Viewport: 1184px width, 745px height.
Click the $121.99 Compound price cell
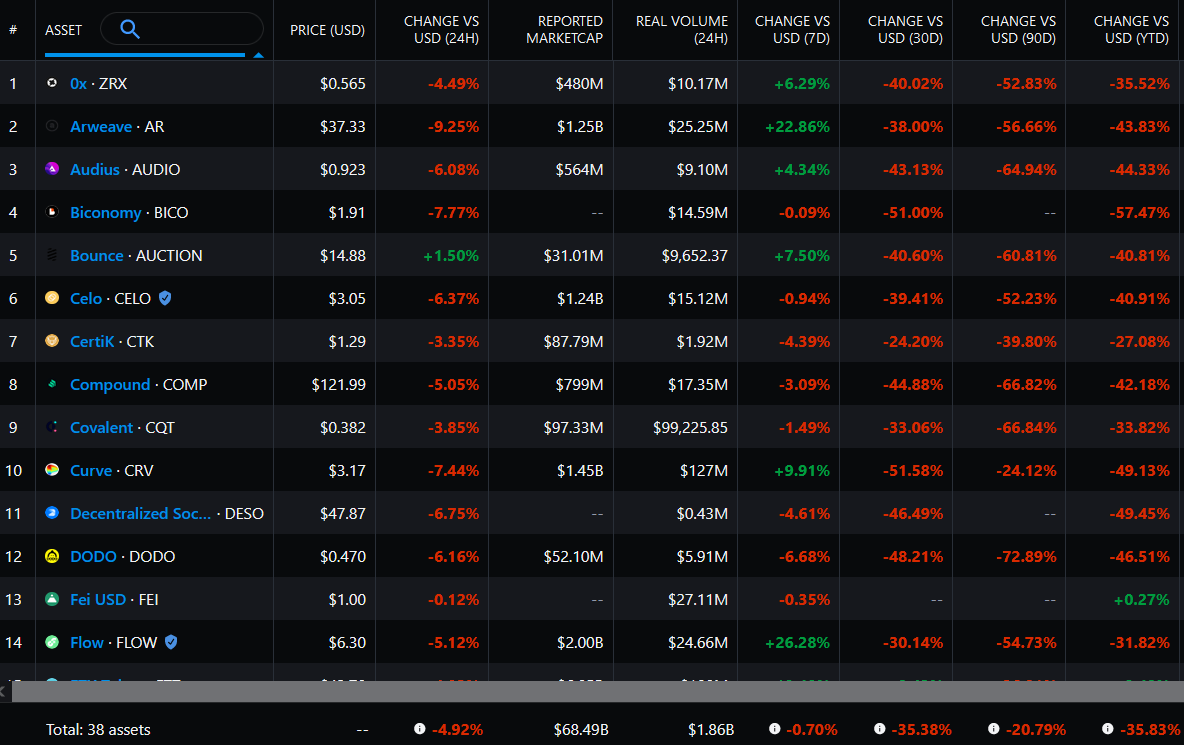pos(338,384)
